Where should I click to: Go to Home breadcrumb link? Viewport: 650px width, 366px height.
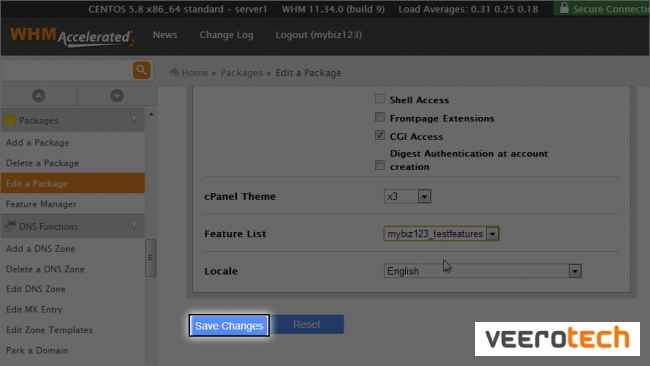[194, 73]
